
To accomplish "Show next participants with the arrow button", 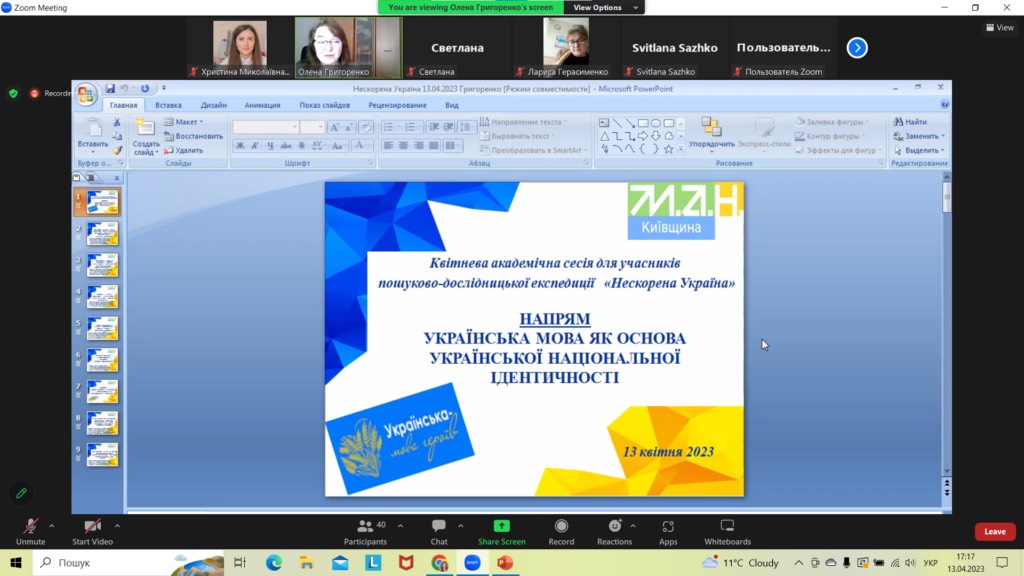I will 857,47.
